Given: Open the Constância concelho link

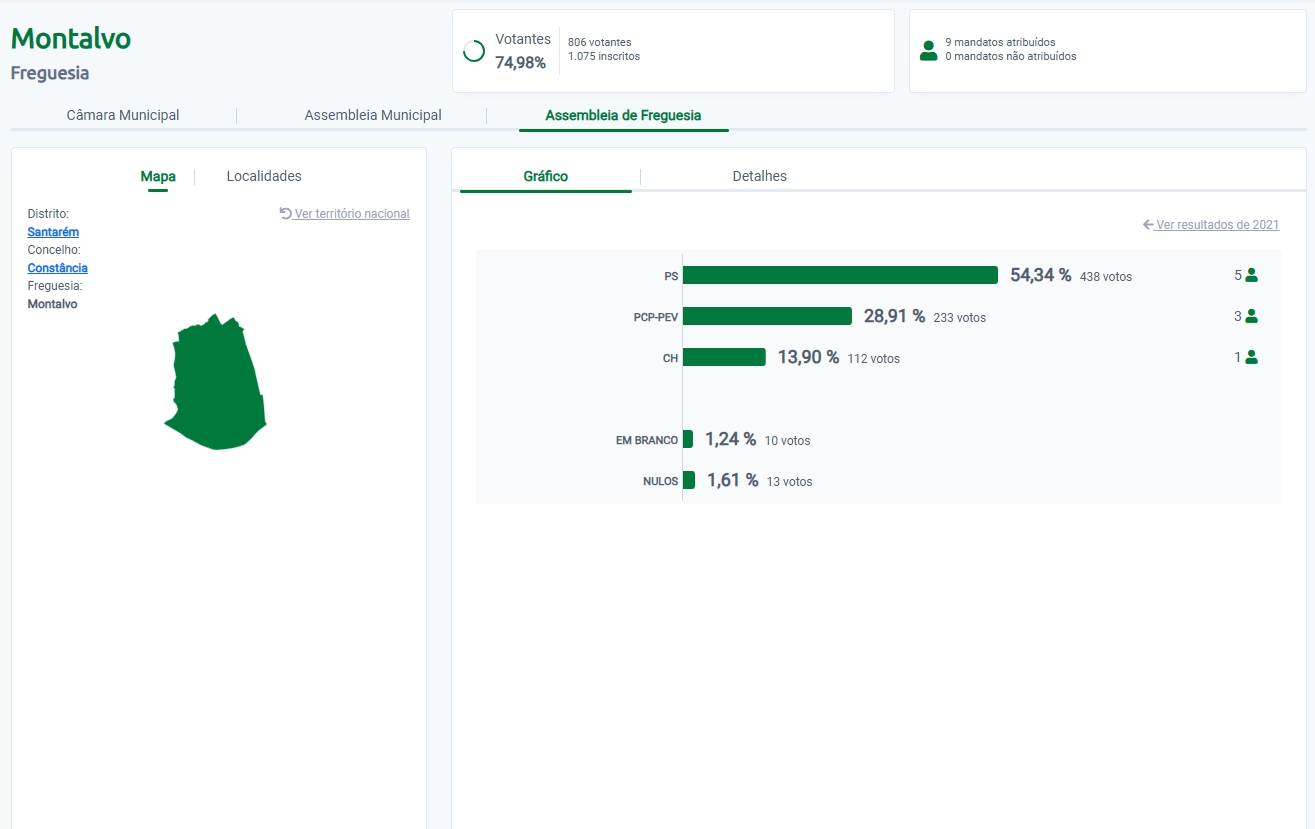Looking at the screenshot, I should pyautogui.click(x=57, y=268).
